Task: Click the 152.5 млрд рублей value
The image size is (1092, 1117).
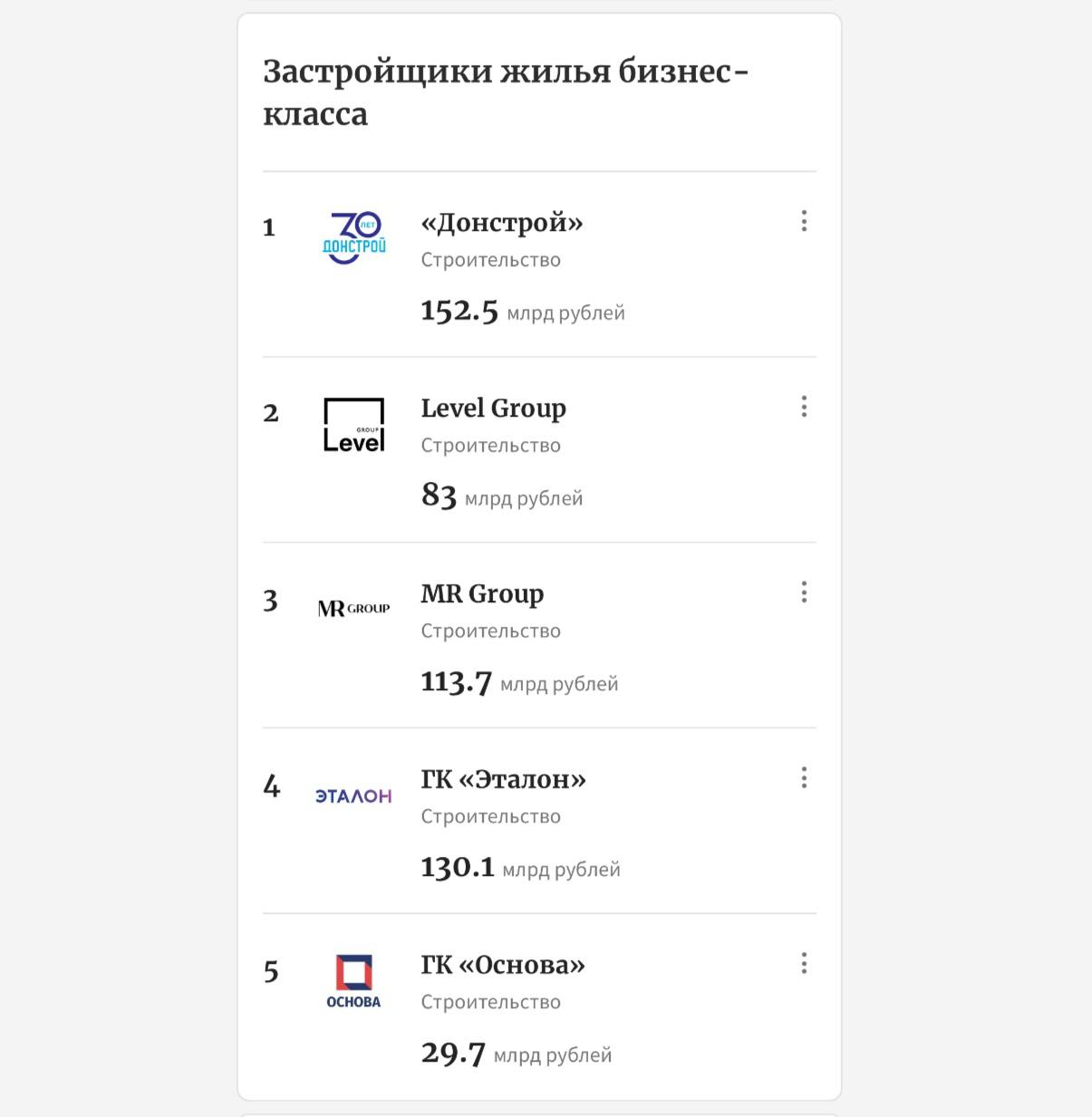Action: (523, 312)
